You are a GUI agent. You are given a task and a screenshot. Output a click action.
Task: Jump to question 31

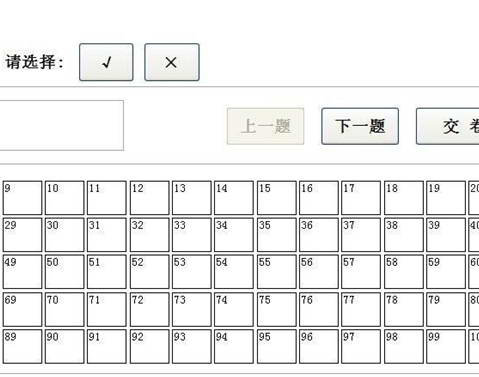[x=107, y=235]
